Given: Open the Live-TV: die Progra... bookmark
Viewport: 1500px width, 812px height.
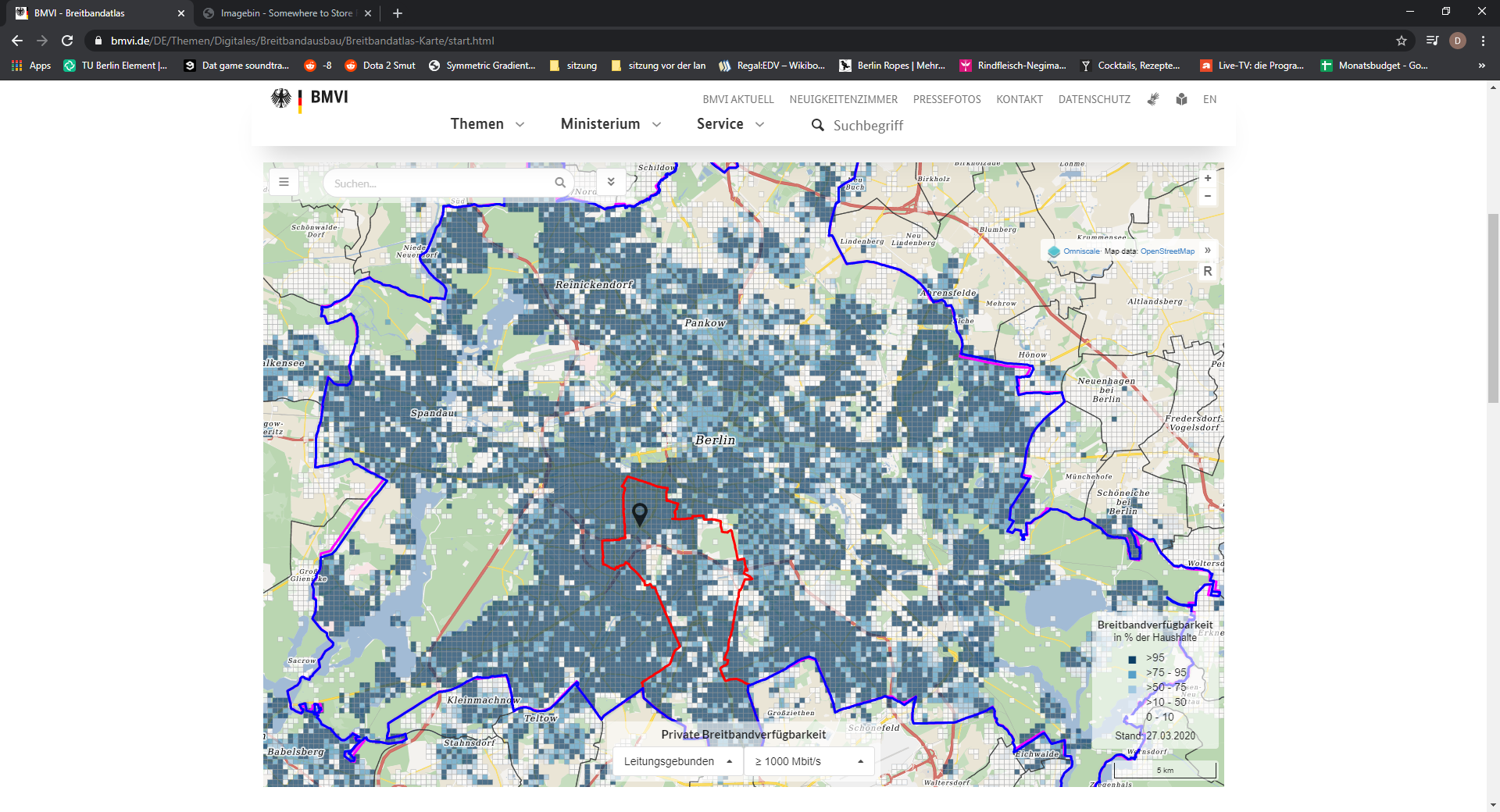Looking at the screenshot, I should (1252, 66).
